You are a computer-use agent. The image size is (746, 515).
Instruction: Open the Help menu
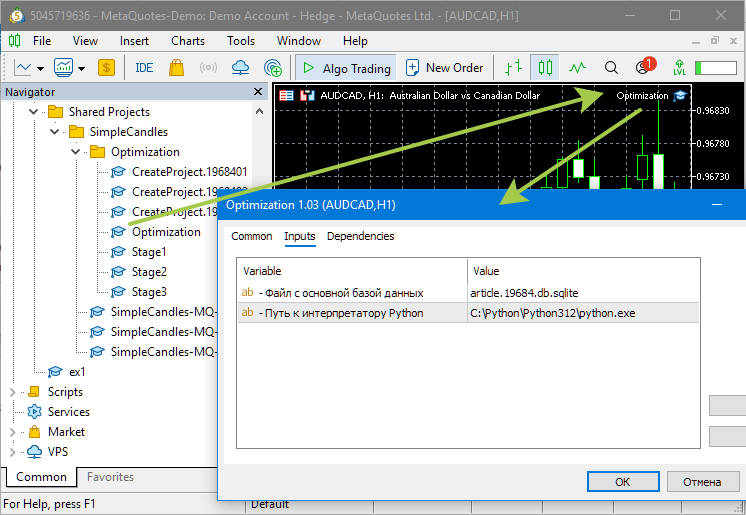355,41
